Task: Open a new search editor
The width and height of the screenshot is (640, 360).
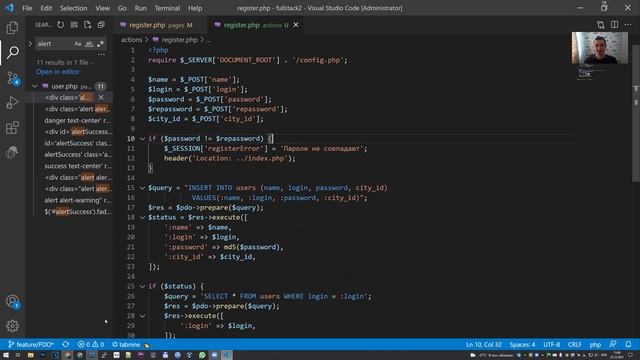Action: pyautogui.click(x=87, y=25)
